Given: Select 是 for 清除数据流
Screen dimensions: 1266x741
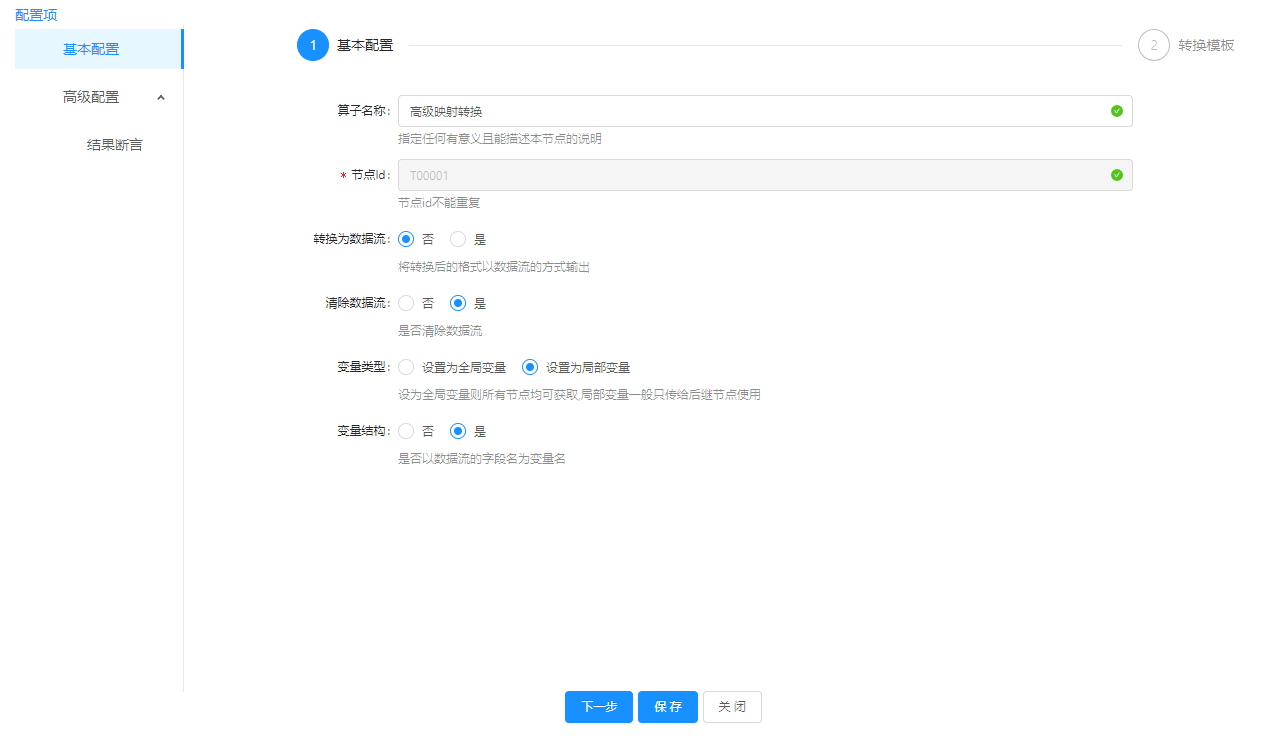Looking at the screenshot, I should tap(458, 303).
